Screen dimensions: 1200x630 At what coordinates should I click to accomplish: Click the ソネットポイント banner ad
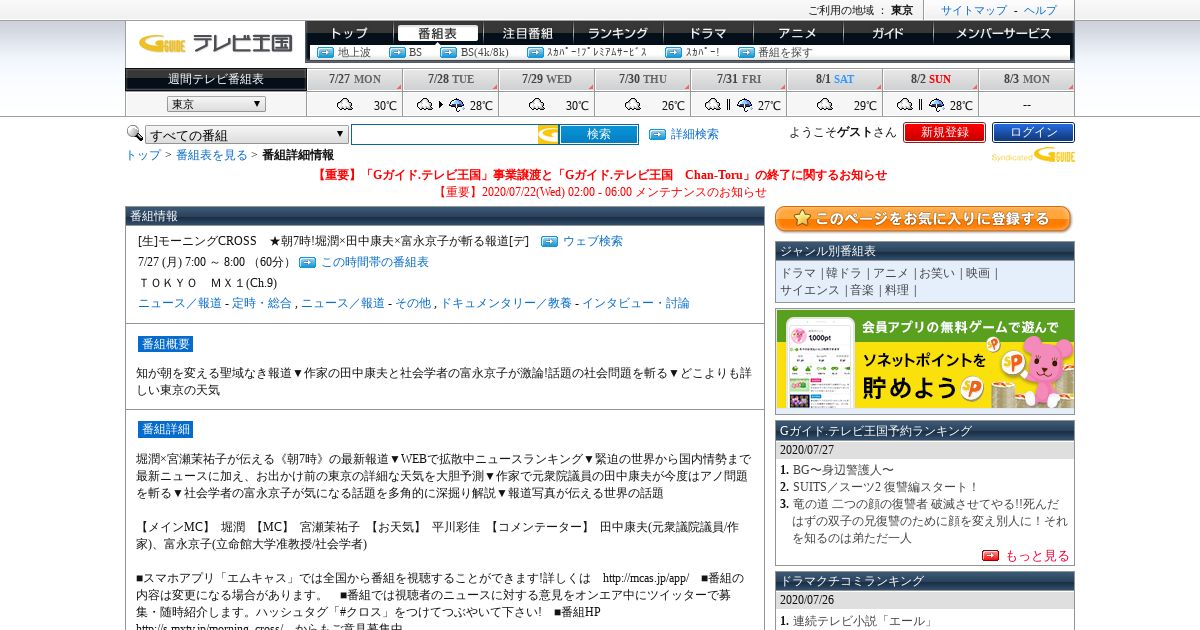[x=925, y=360]
